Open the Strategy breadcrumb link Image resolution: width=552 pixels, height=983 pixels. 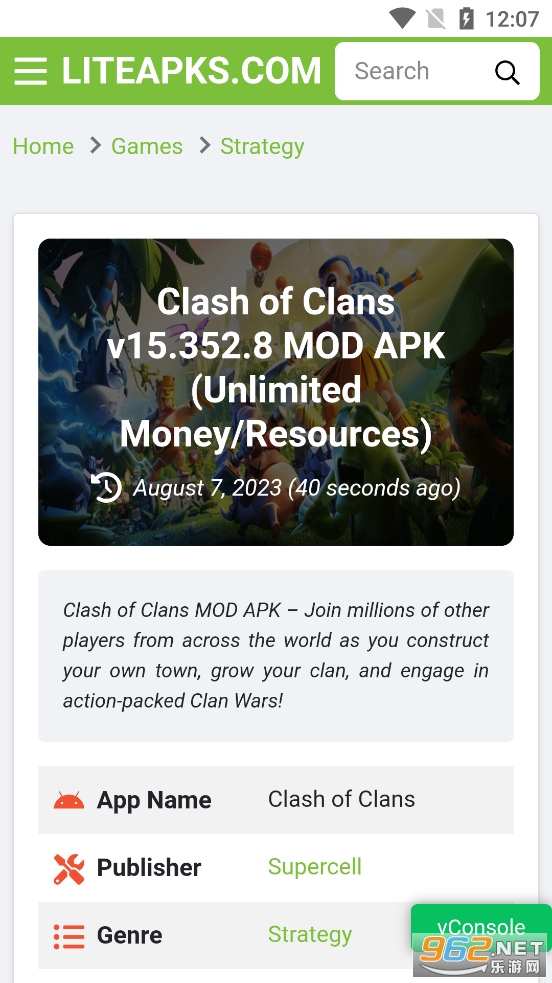point(263,146)
